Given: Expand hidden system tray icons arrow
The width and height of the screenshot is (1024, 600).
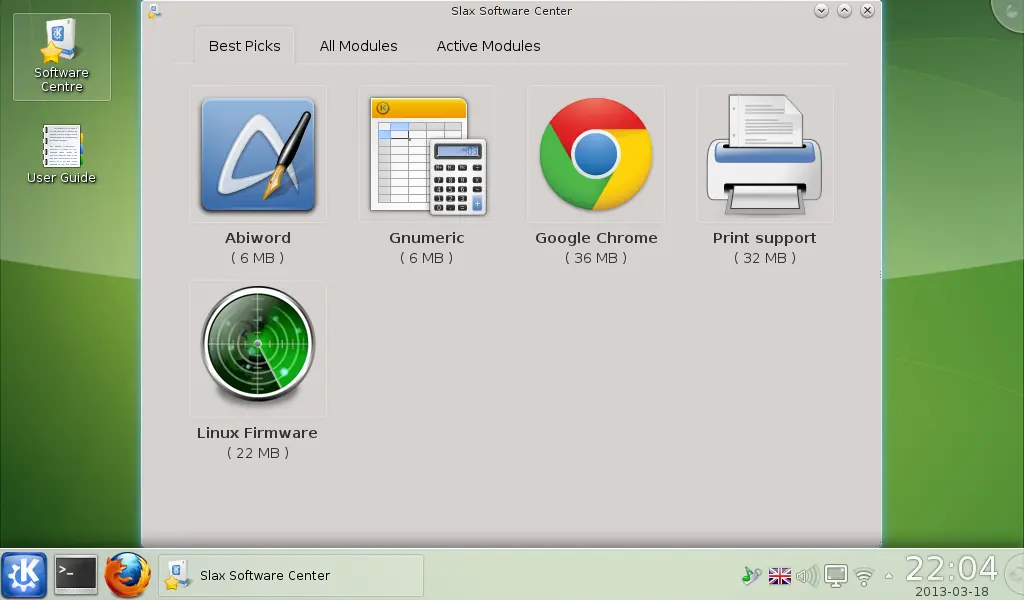Looking at the screenshot, I should 889,576.
